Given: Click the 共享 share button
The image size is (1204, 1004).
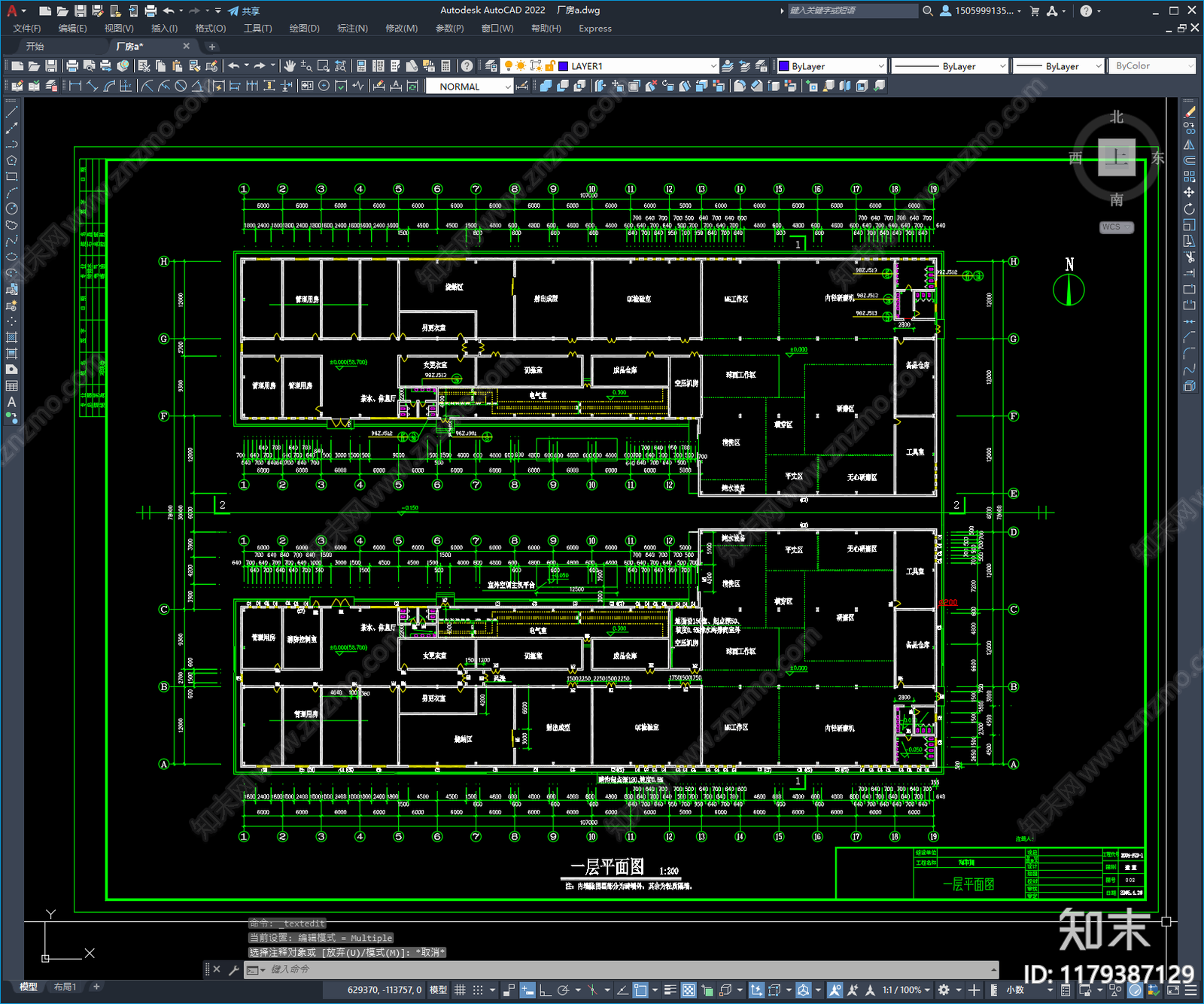Looking at the screenshot, I should (x=245, y=11).
